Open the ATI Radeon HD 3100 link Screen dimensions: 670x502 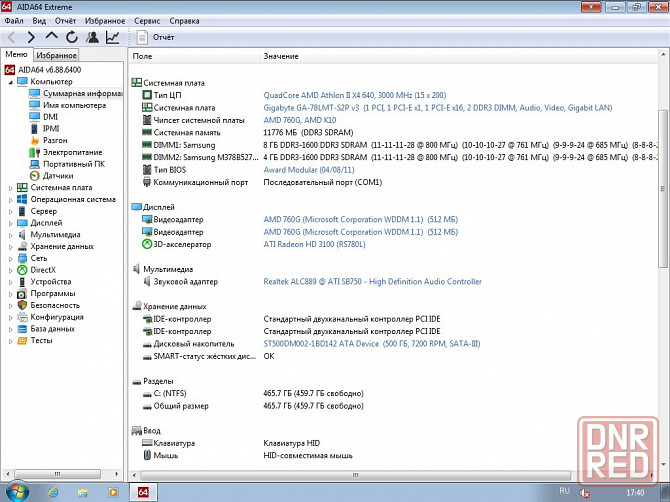(x=314, y=244)
